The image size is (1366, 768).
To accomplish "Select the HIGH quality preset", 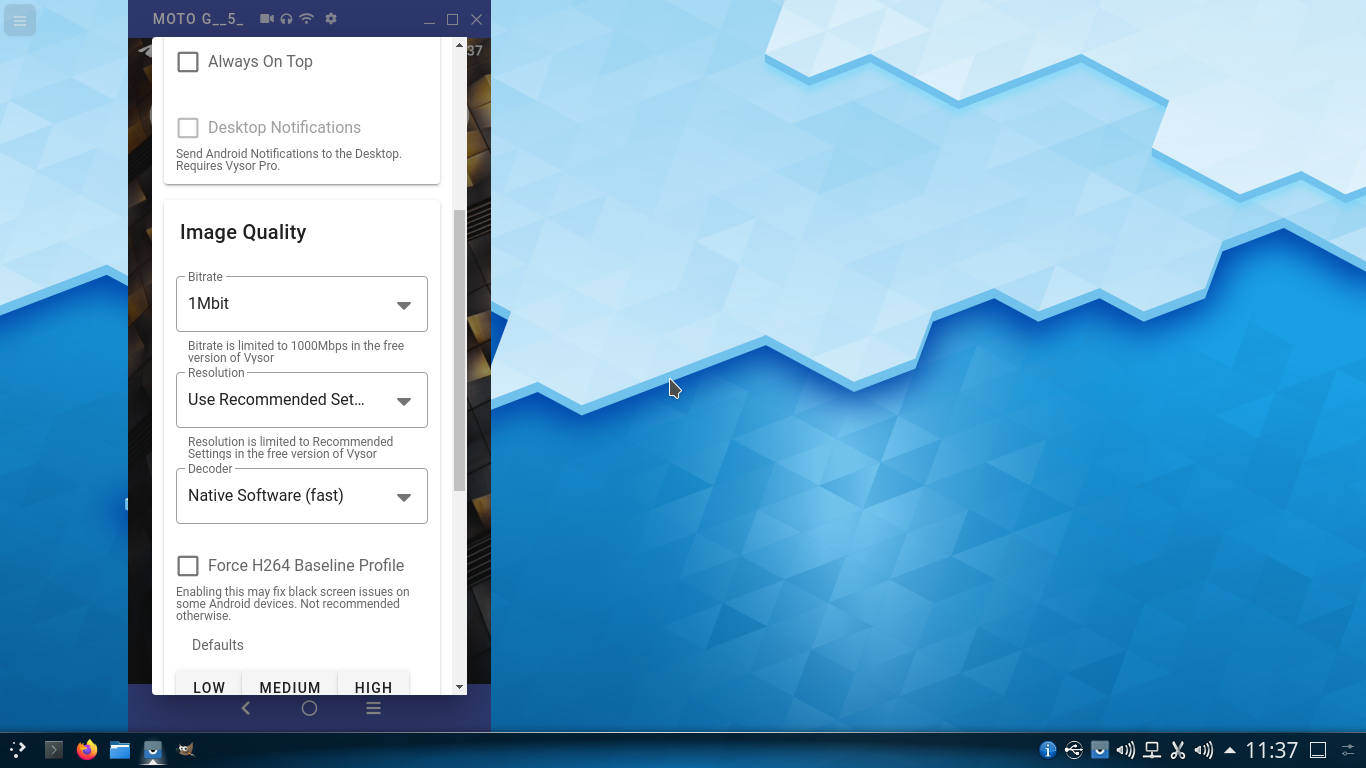I will click(x=373, y=687).
